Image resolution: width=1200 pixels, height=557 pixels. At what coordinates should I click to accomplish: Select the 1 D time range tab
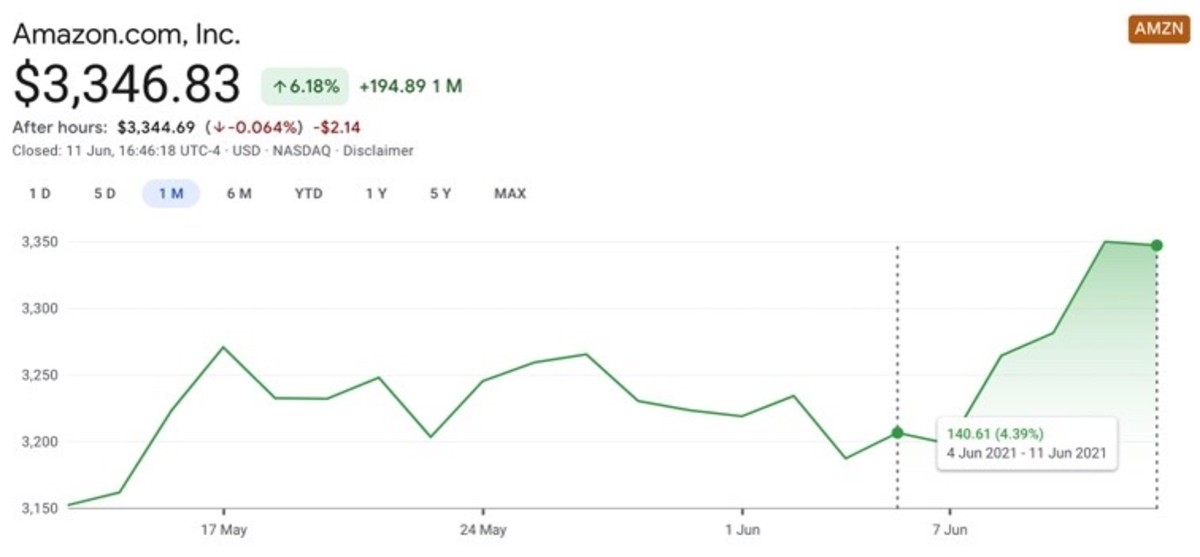pos(40,193)
